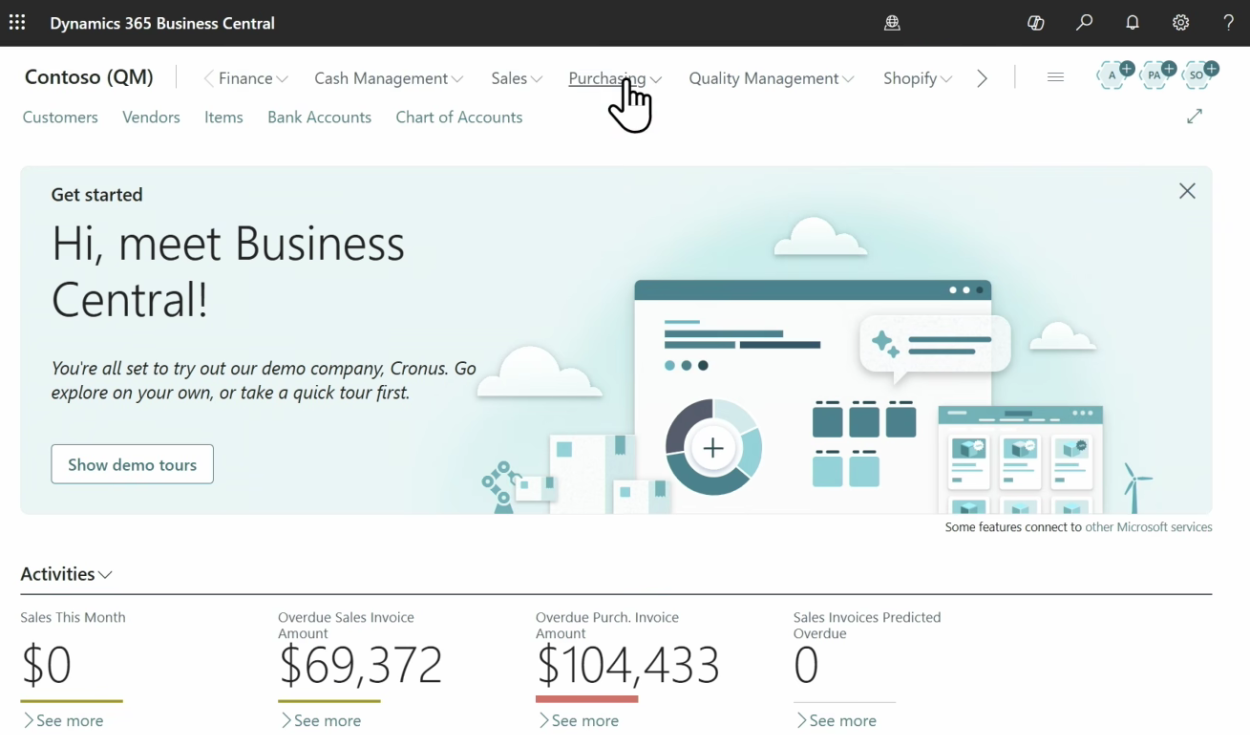1250x747 pixels.
Task: Open the help question mark icon
Action: (1228, 23)
